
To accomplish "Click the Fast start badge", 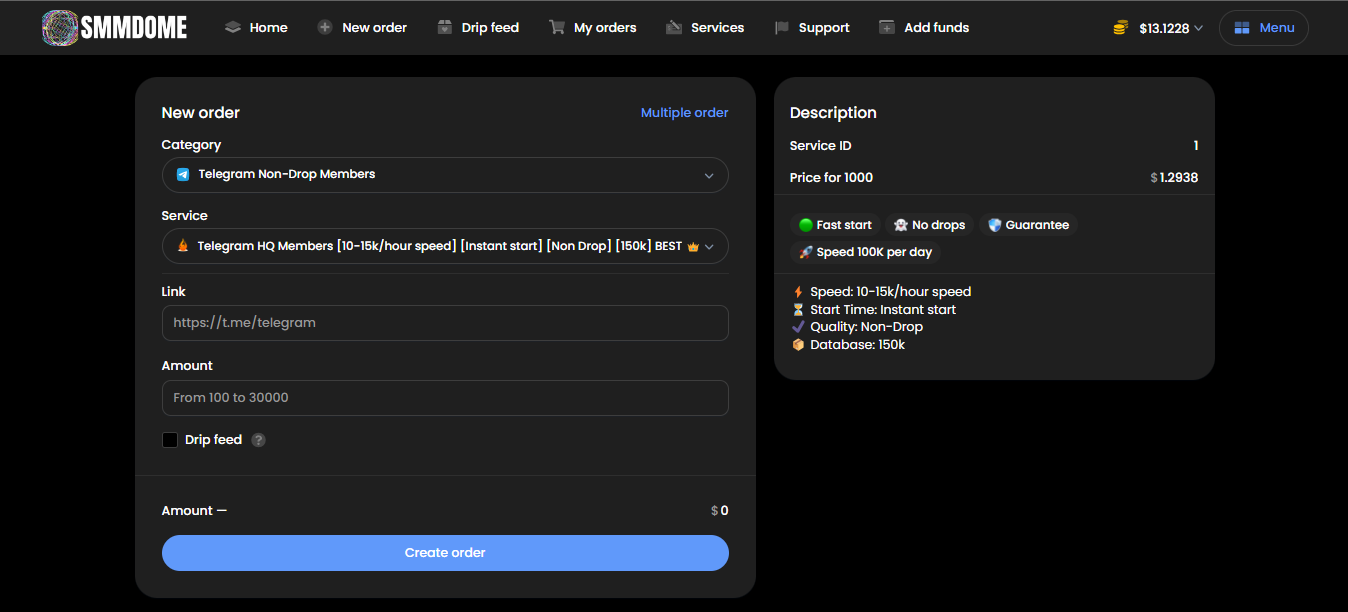I will coord(835,225).
